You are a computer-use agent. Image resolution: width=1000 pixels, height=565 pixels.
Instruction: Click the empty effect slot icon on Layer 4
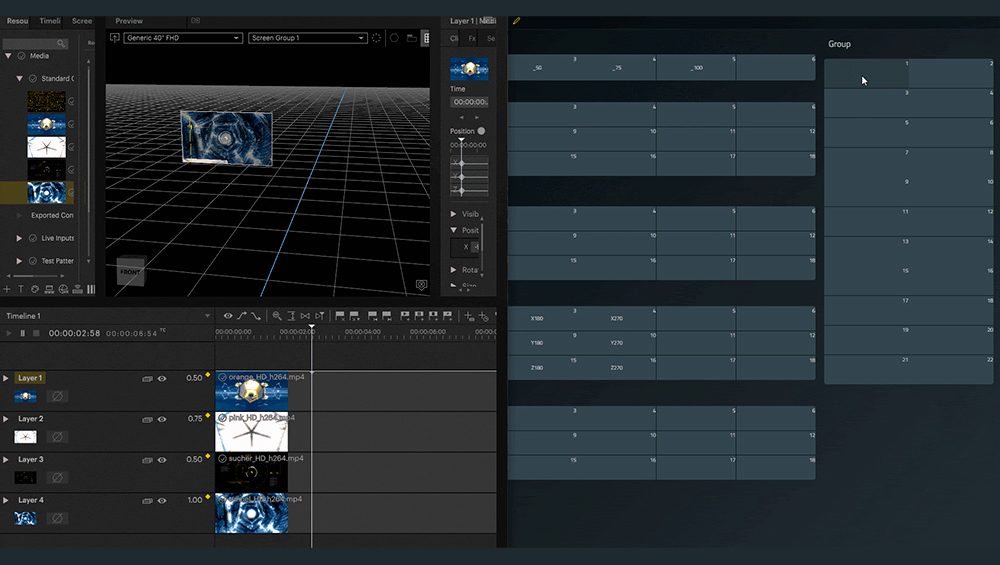57,518
